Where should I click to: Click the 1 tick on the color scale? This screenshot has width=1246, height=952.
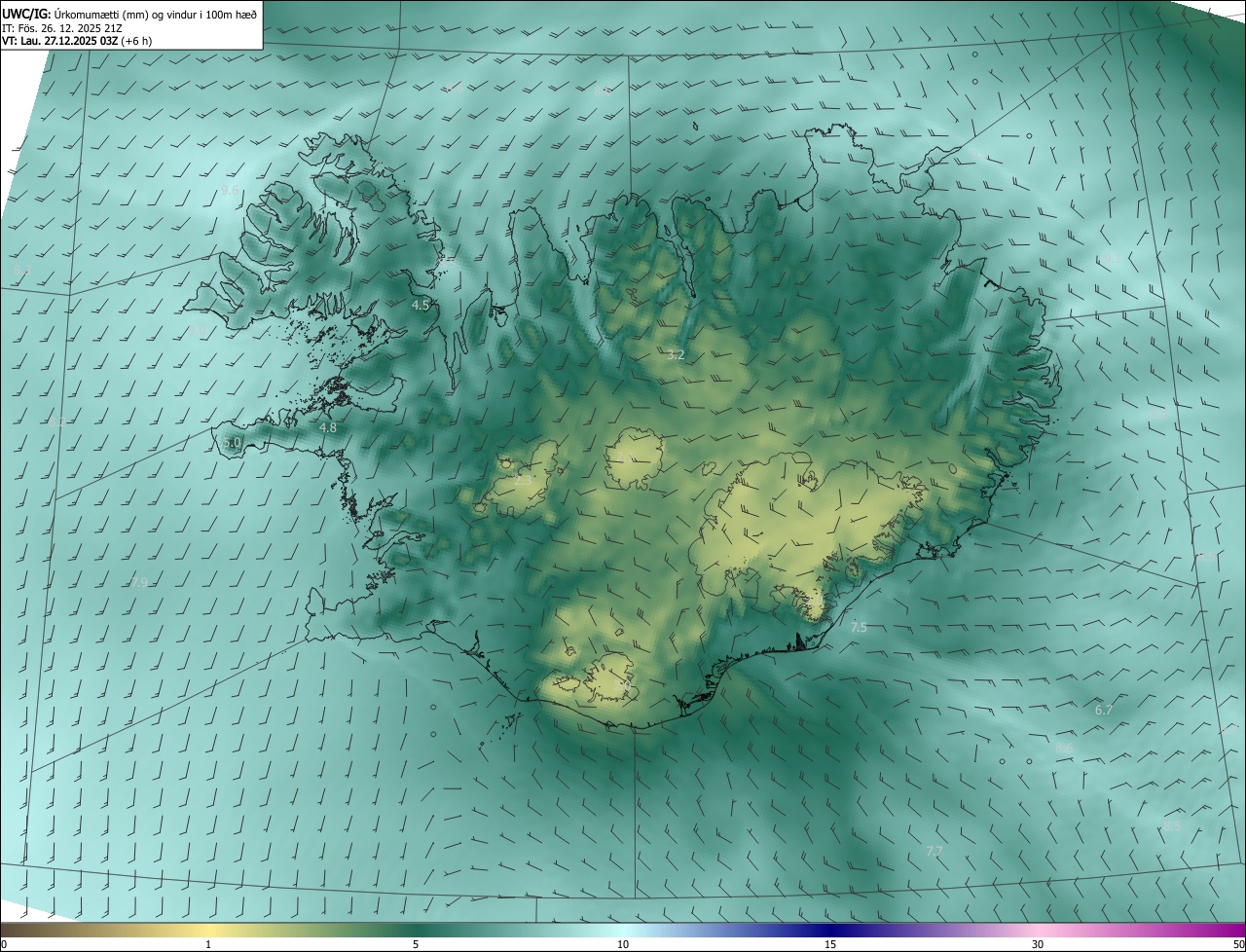[208, 944]
